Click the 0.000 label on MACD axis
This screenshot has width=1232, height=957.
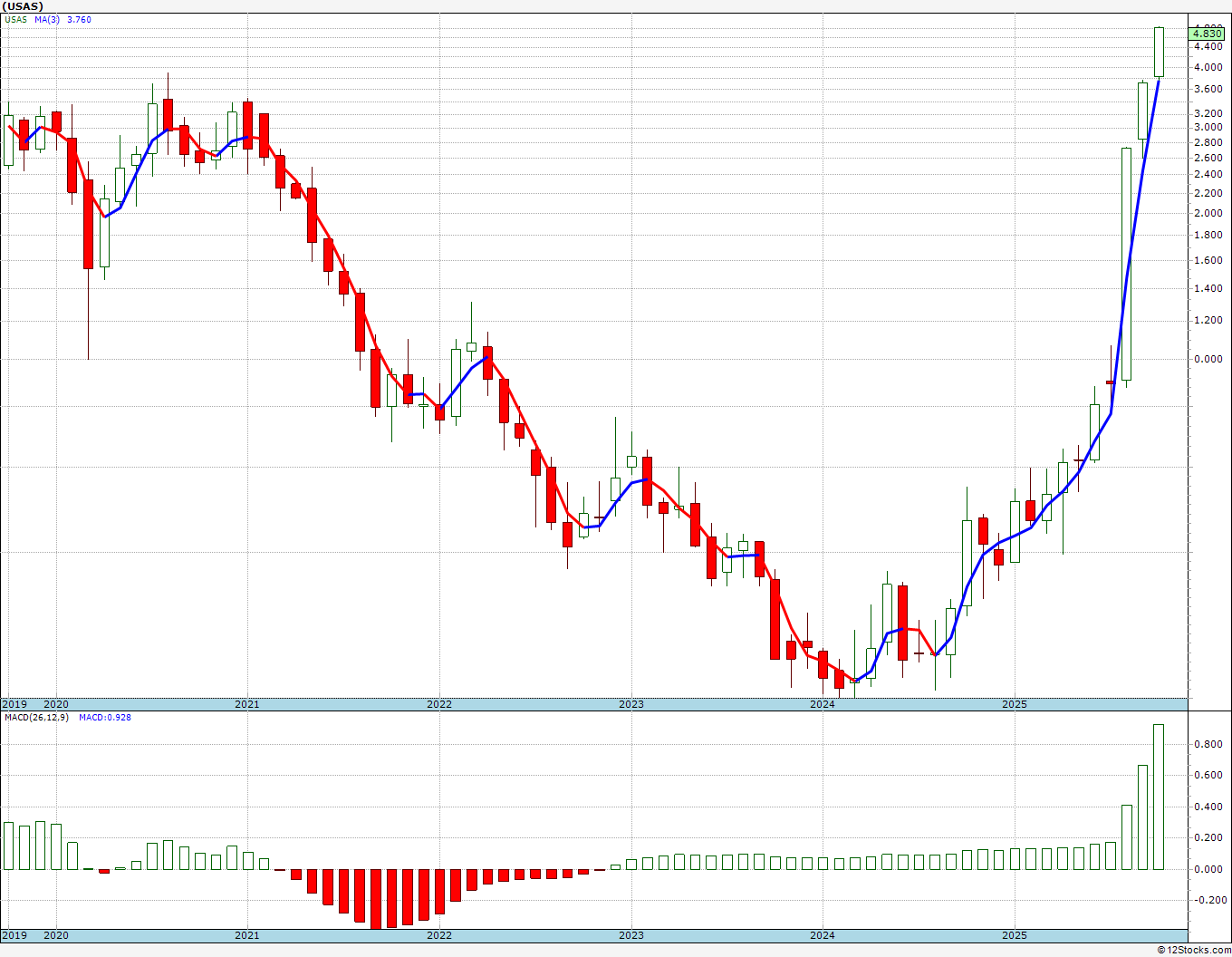click(1208, 869)
